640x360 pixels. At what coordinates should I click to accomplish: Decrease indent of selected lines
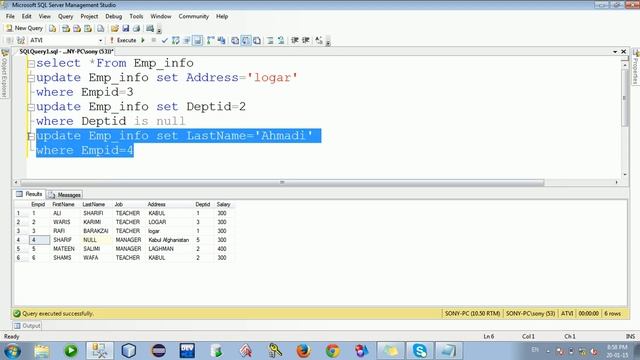295,40
